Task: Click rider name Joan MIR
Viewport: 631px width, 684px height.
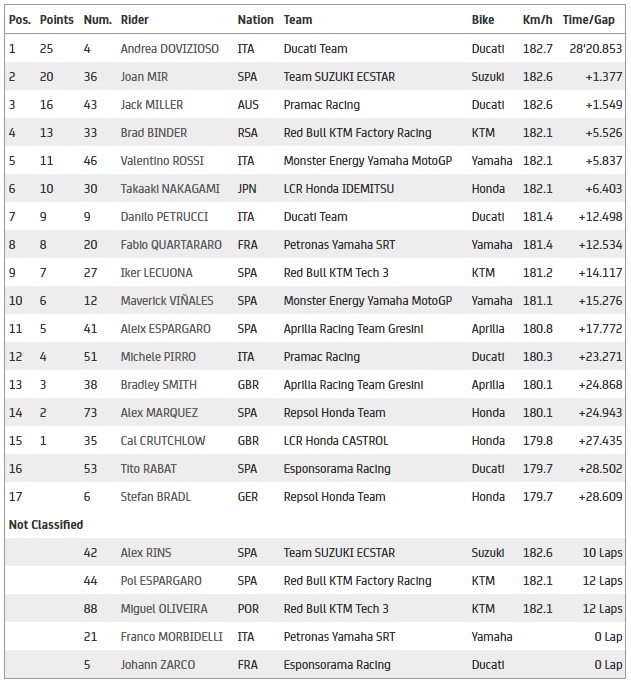Action: [x=143, y=77]
